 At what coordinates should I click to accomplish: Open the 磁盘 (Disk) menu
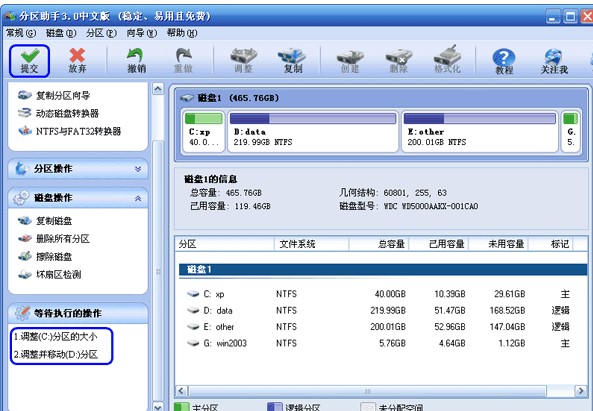pos(61,33)
